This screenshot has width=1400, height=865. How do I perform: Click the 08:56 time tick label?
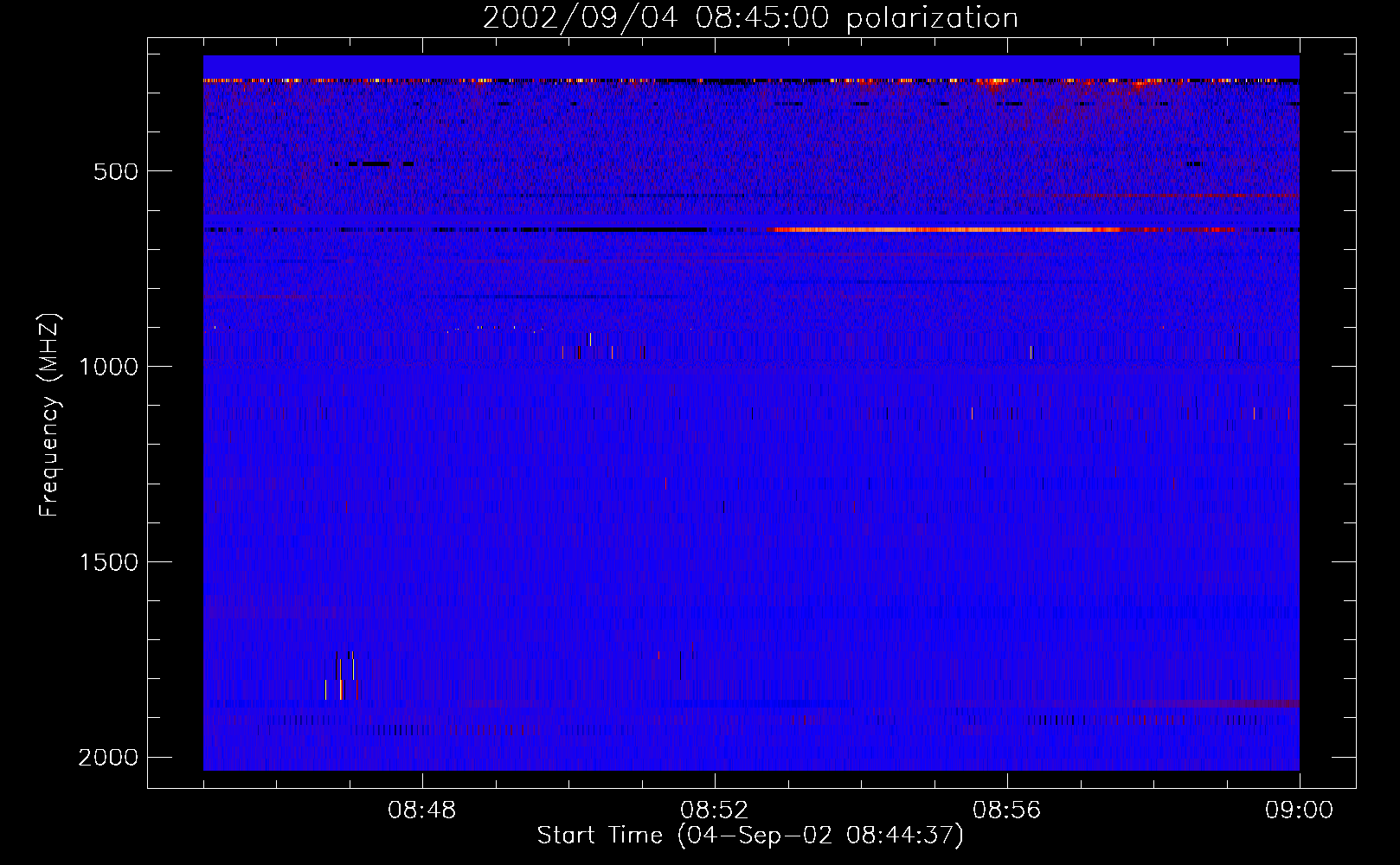point(1007,811)
